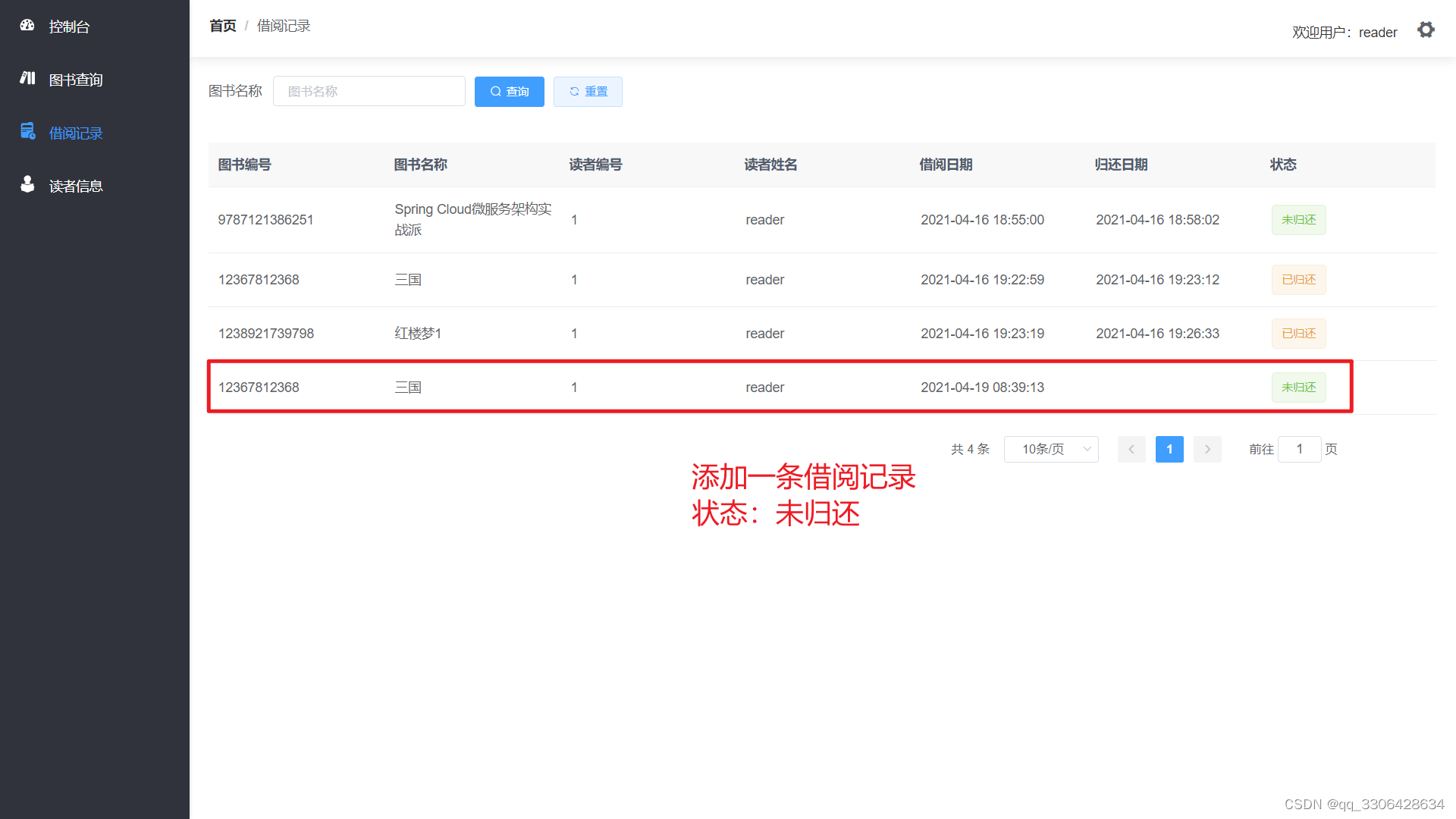Click the 读者姓名 column header
This screenshot has height=819, width=1456.
pos(771,165)
